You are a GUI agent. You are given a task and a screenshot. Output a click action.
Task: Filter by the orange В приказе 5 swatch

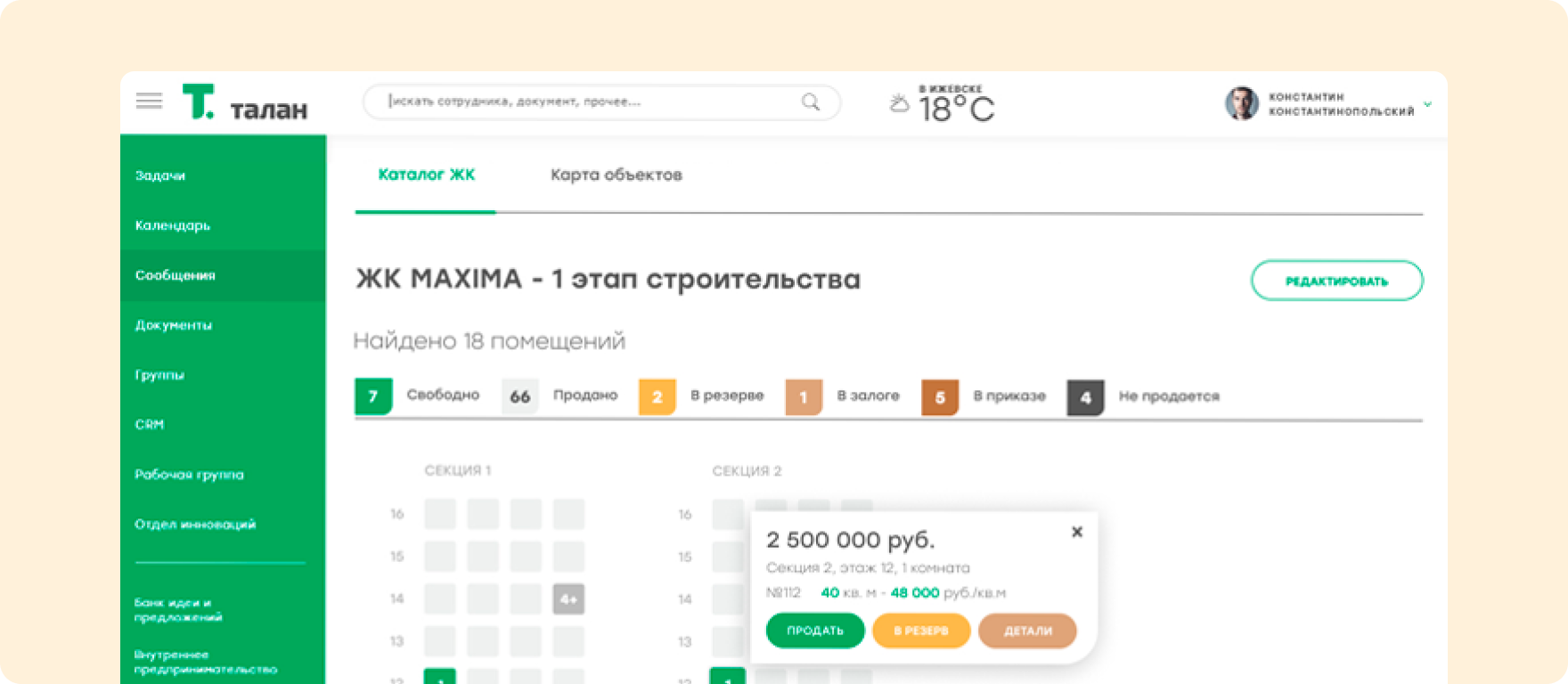[x=940, y=397]
